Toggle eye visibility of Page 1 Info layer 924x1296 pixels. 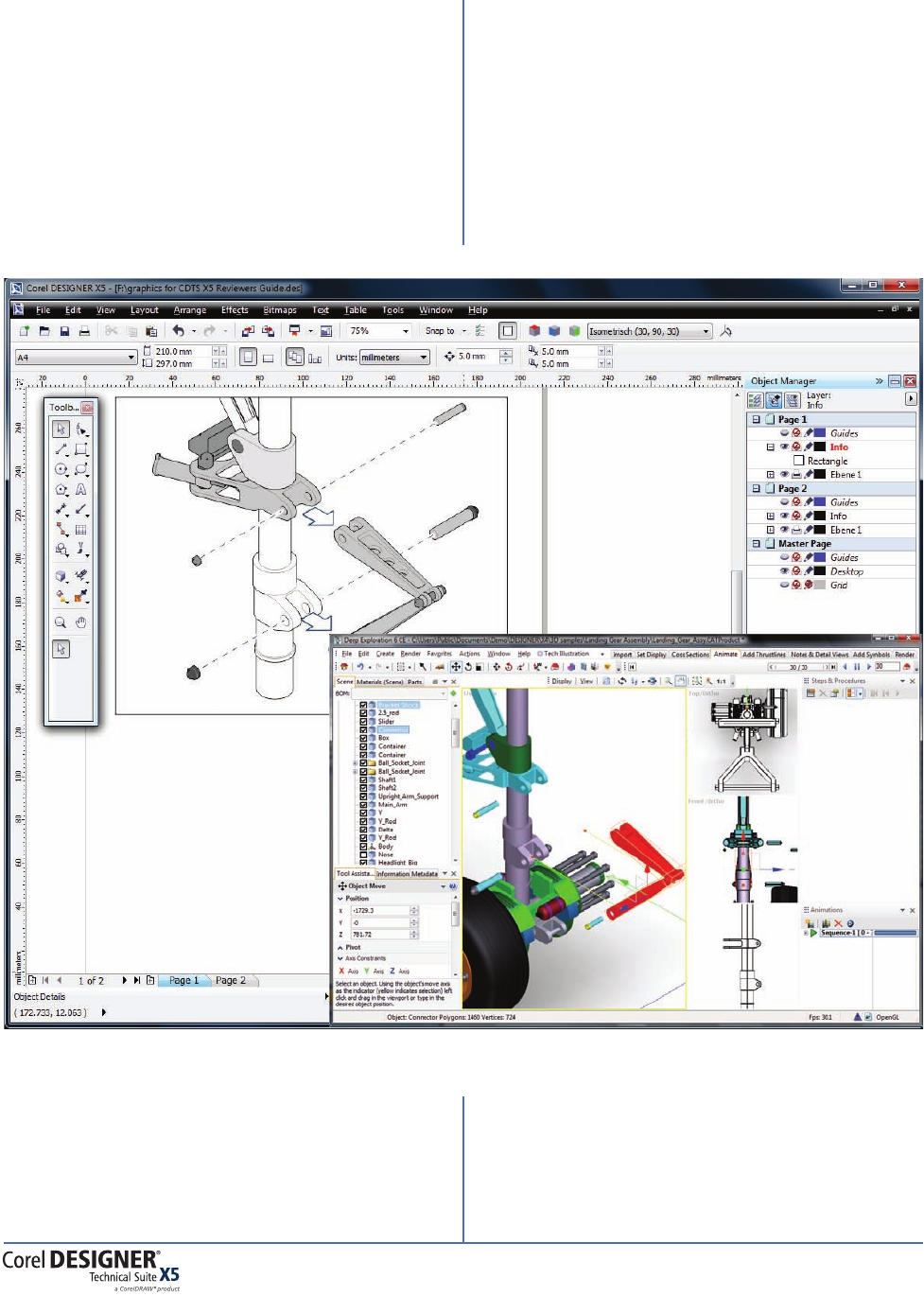(784, 447)
